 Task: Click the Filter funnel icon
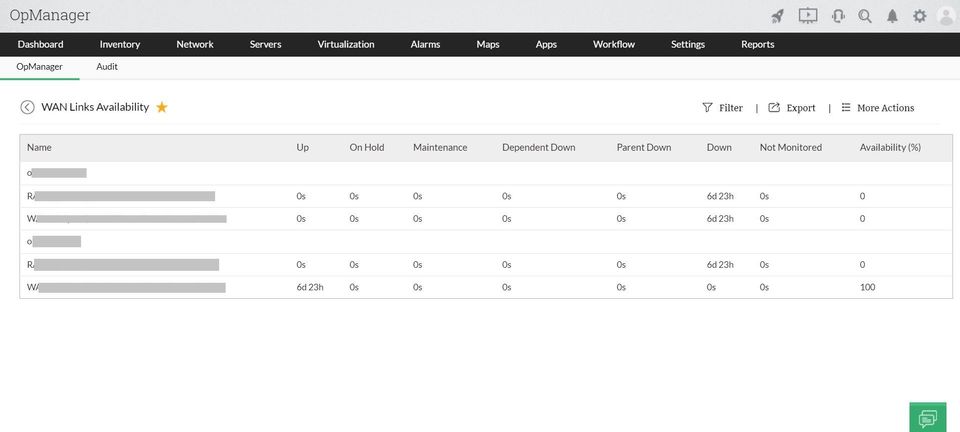pos(707,107)
